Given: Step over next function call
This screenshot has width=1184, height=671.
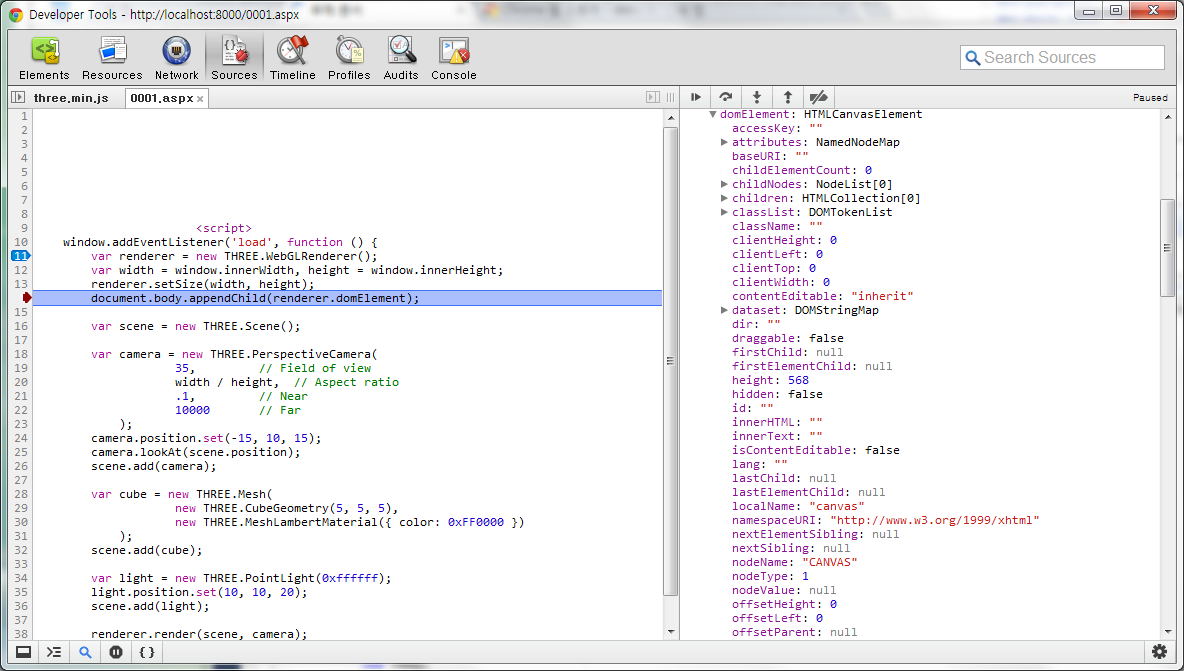Looking at the screenshot, I should (x=726, y=97).
